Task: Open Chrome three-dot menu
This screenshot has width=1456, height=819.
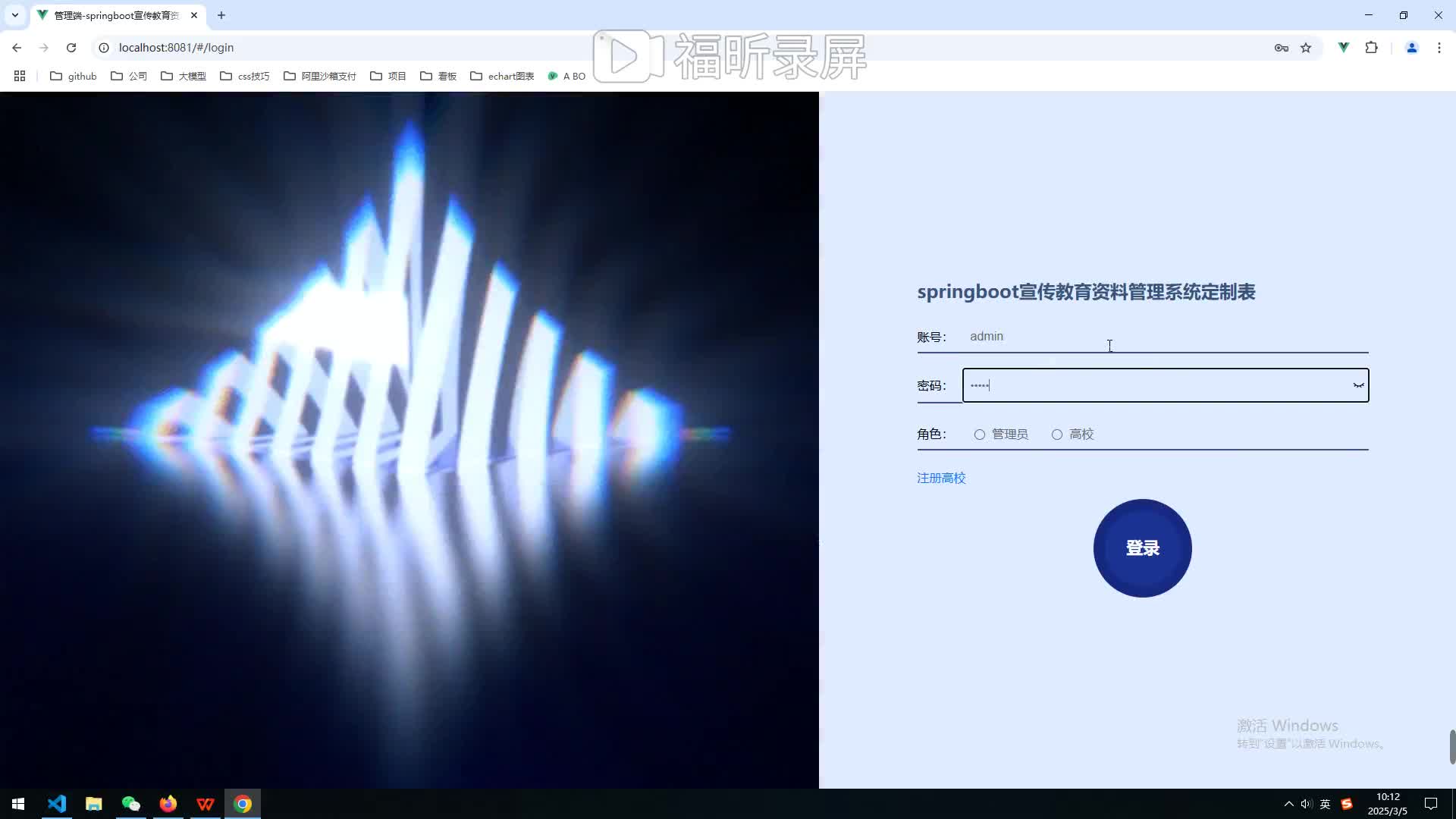Action: coord(1439,48)
